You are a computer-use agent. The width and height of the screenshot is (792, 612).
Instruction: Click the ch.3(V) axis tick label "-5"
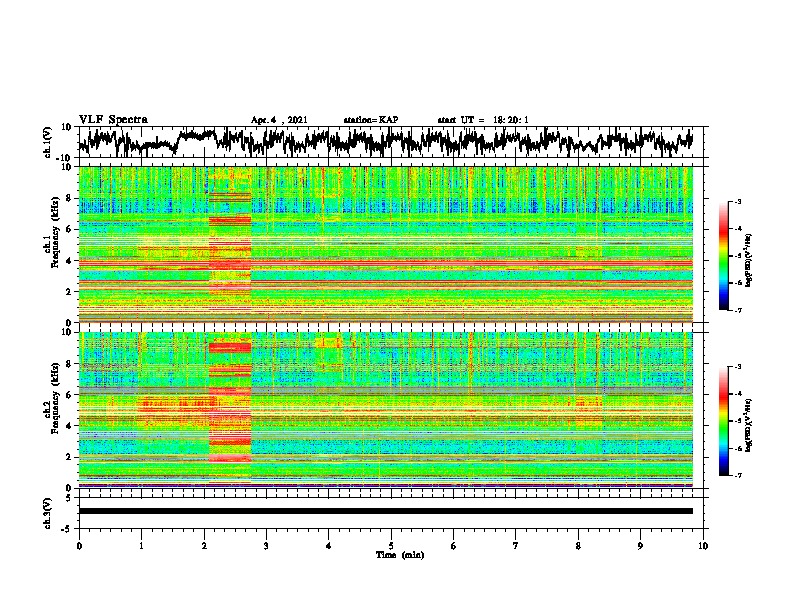pos(67,529)
